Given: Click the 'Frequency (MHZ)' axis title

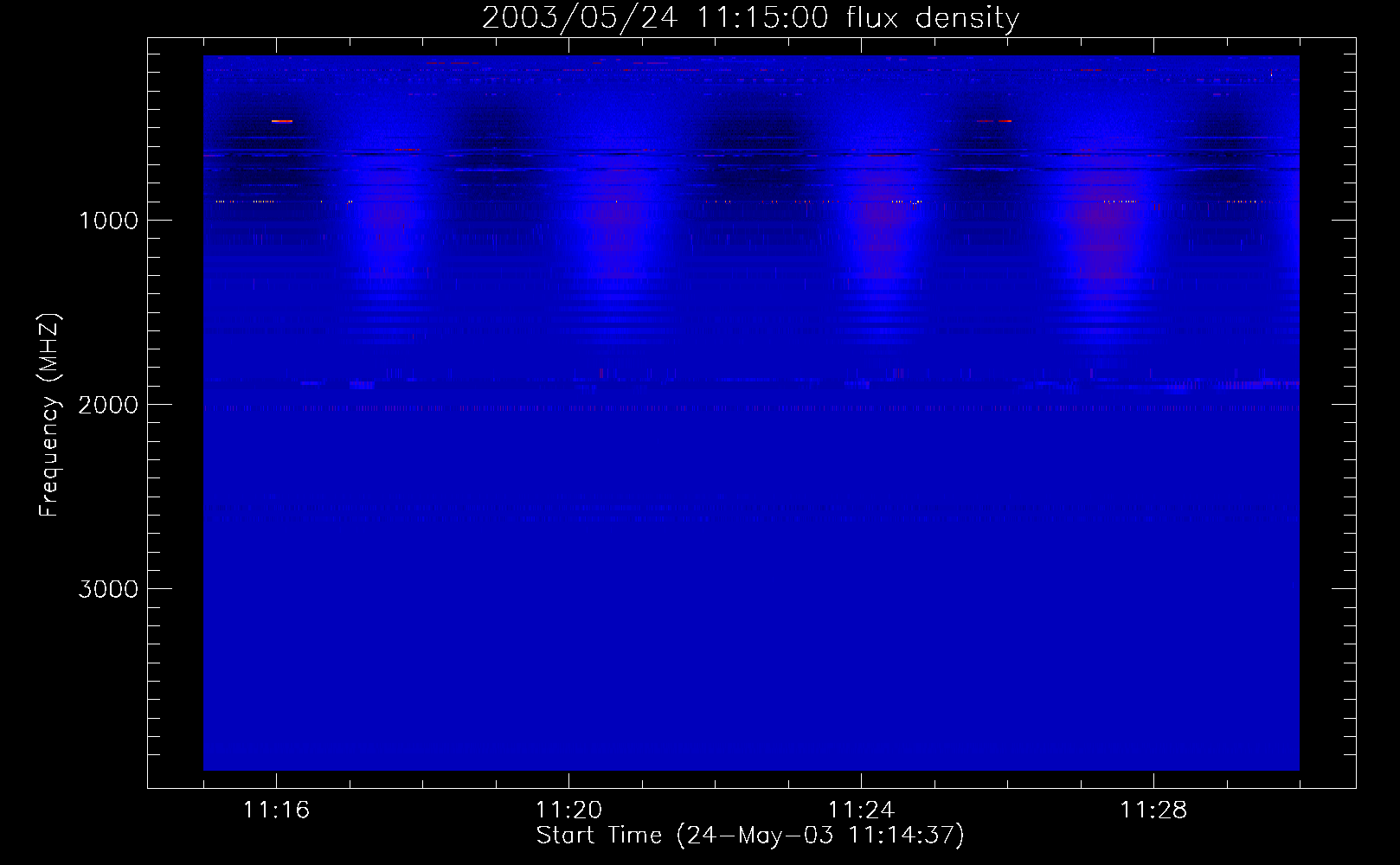Looking at the screenshot, I should [48, 414].
